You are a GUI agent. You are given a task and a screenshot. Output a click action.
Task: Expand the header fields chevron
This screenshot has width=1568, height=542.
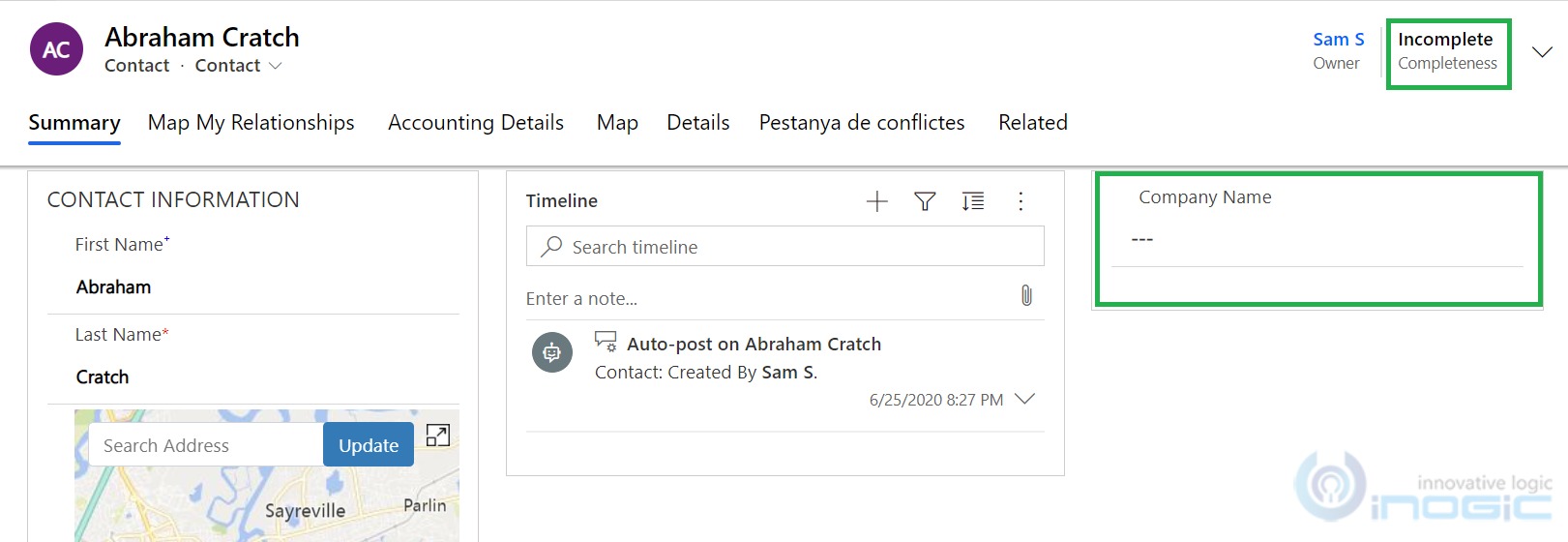click(1542, 51)
